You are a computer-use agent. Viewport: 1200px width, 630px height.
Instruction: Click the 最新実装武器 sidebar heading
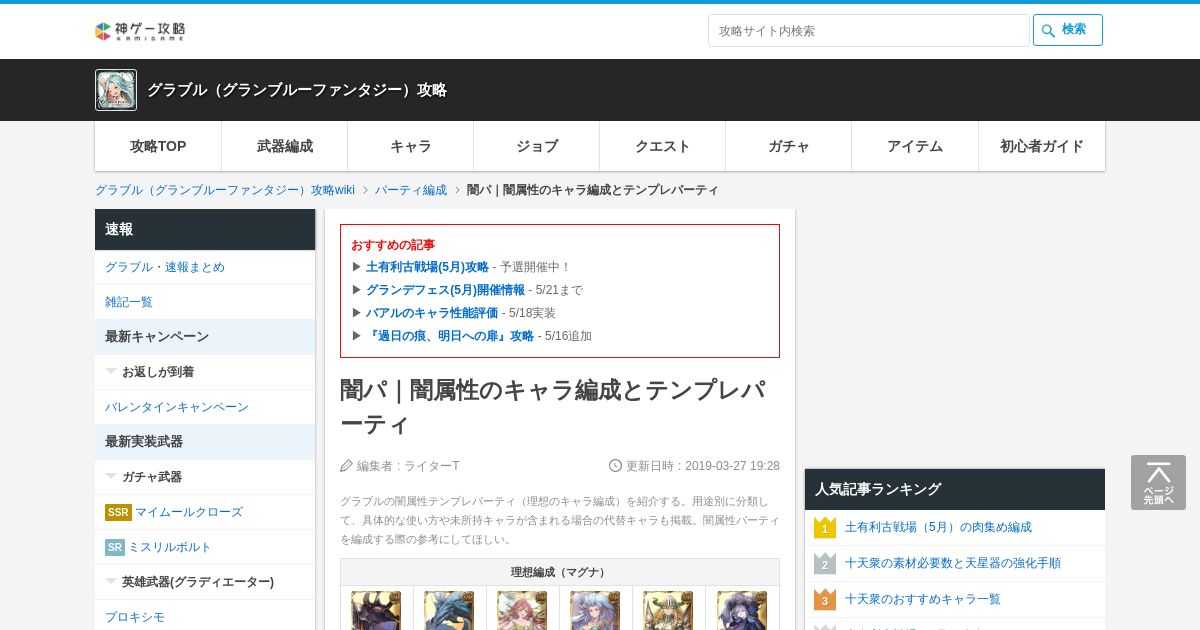[x=205, y=442]
